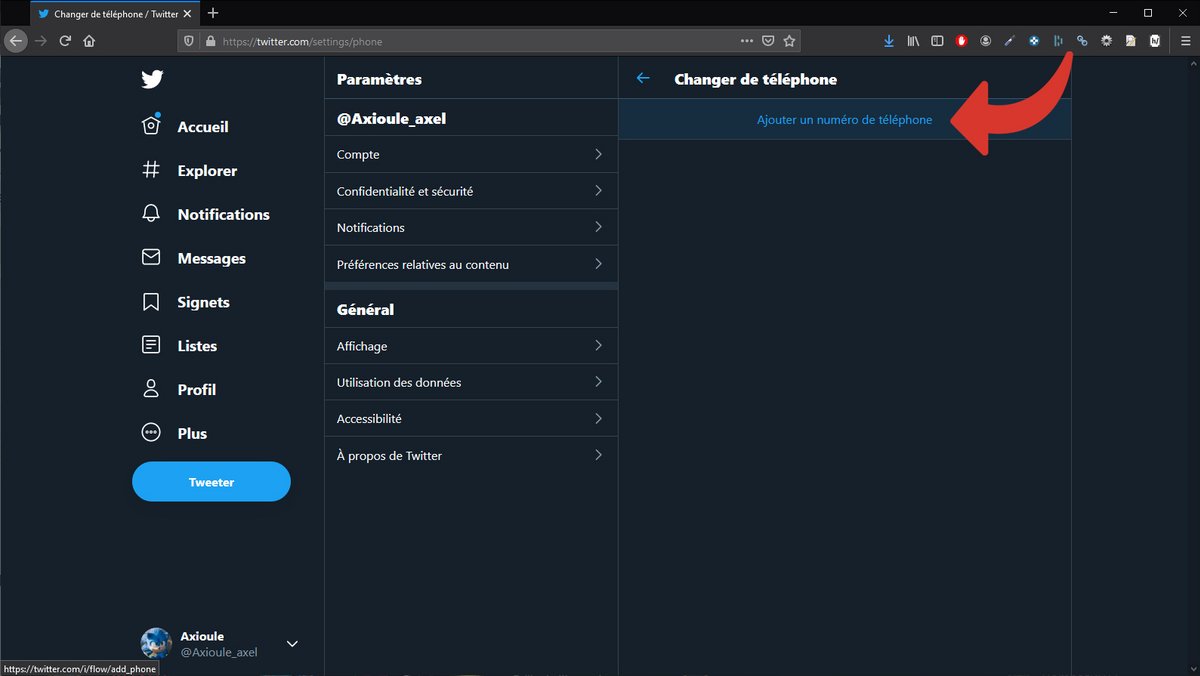This screenshot has width=1200, height=676.
Task: Open the page actions three-dots menu
Action: point(747,41)
